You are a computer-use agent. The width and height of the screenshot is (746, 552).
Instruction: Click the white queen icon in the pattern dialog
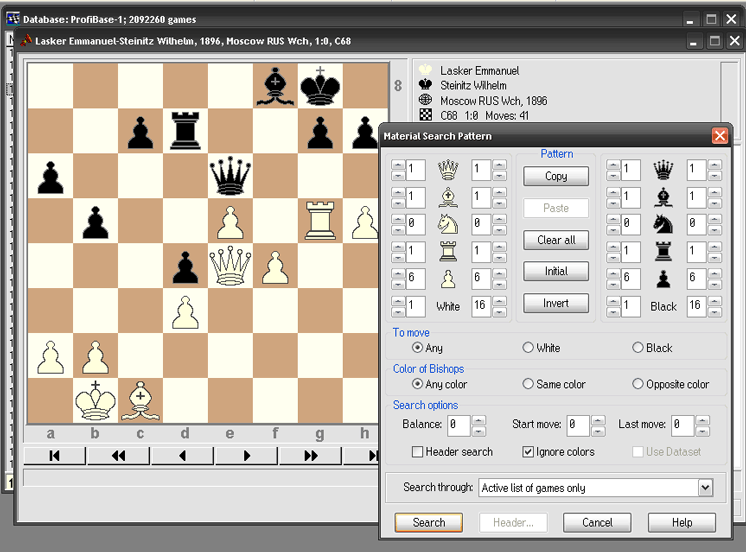click(448, 169)
